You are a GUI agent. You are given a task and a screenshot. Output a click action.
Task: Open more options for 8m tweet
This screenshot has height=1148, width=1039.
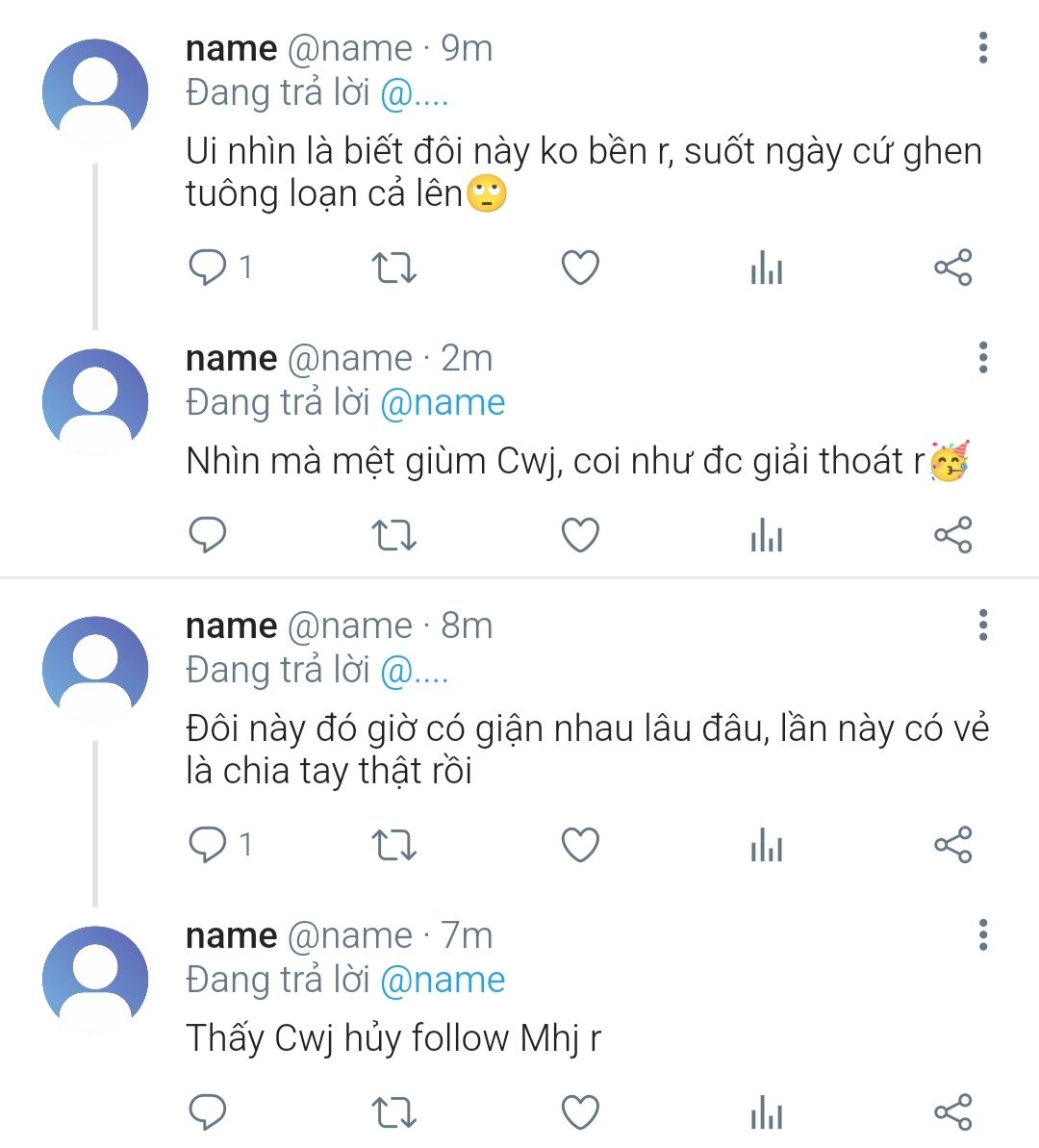coord(982,625)
